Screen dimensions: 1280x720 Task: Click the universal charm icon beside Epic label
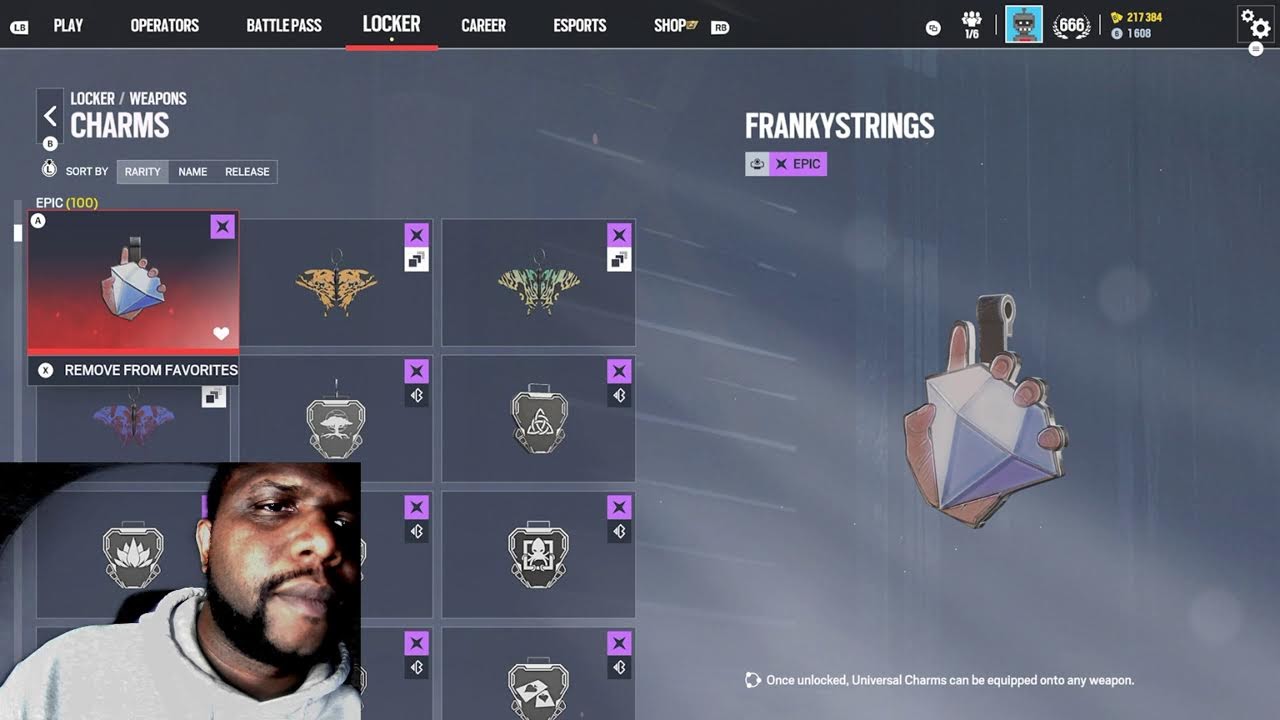pyautogui.click(x=757, y=164)
